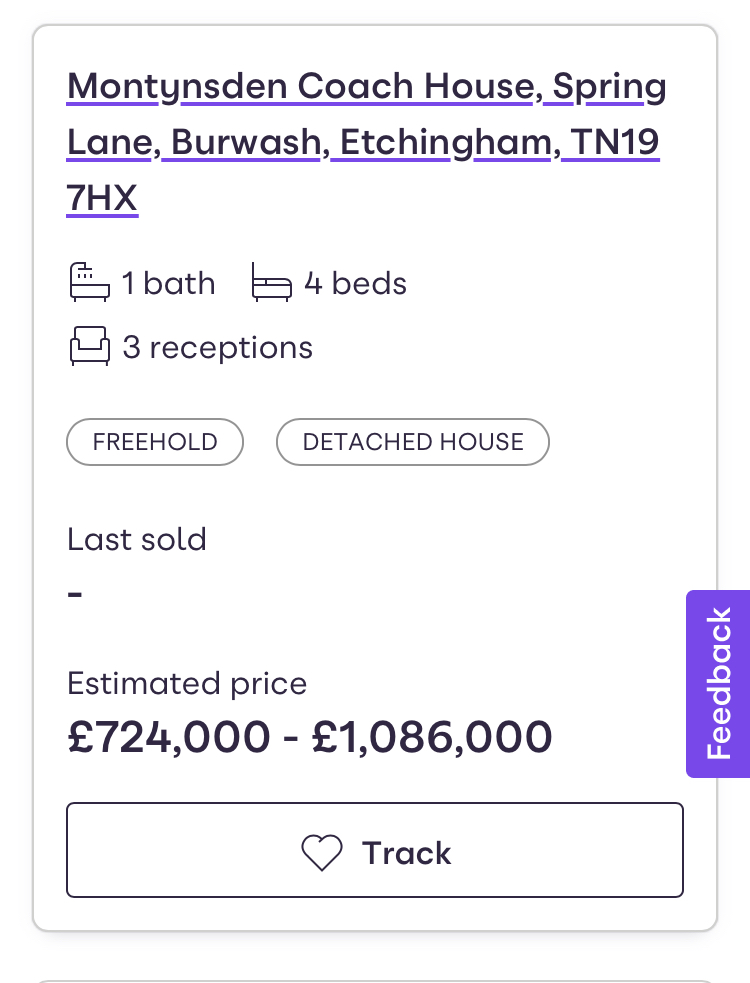750x983 pixels.
Task: Open the purple Feedback side tab
Action: tap(718, 683)
